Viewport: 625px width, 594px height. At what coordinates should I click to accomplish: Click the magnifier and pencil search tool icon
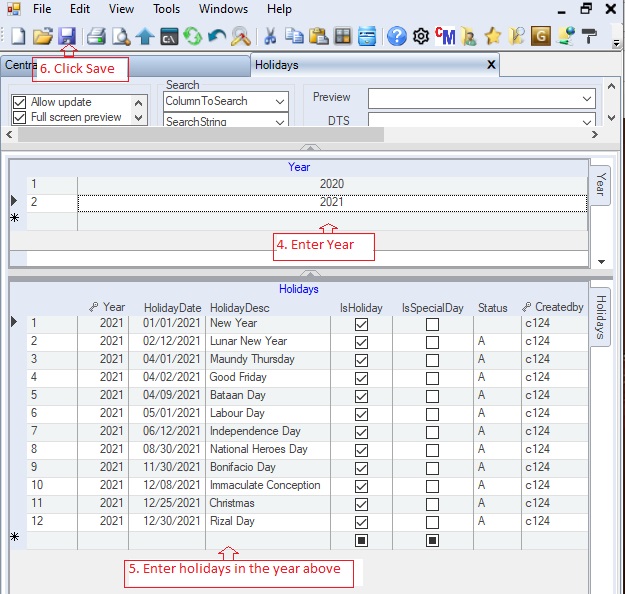coord(241,36)
